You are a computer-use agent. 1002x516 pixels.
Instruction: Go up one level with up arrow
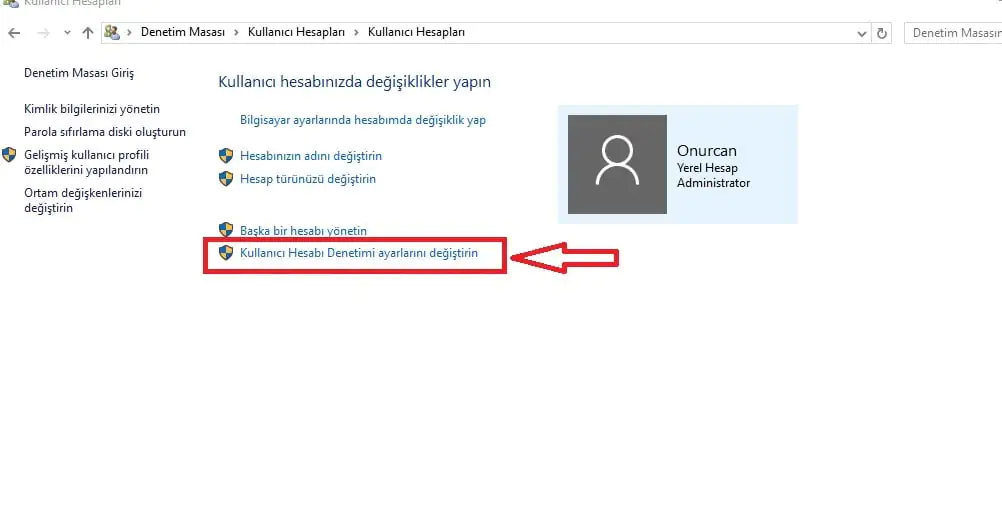[88, 33]
